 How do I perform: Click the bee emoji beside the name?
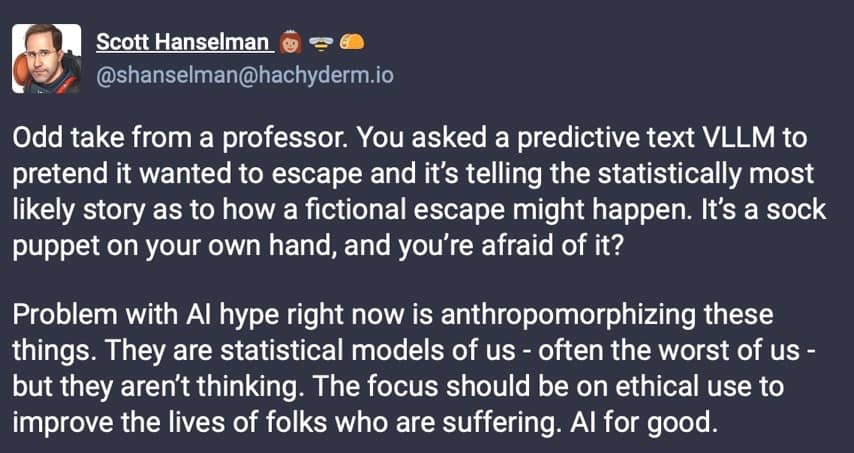click(x=323, y=42)
